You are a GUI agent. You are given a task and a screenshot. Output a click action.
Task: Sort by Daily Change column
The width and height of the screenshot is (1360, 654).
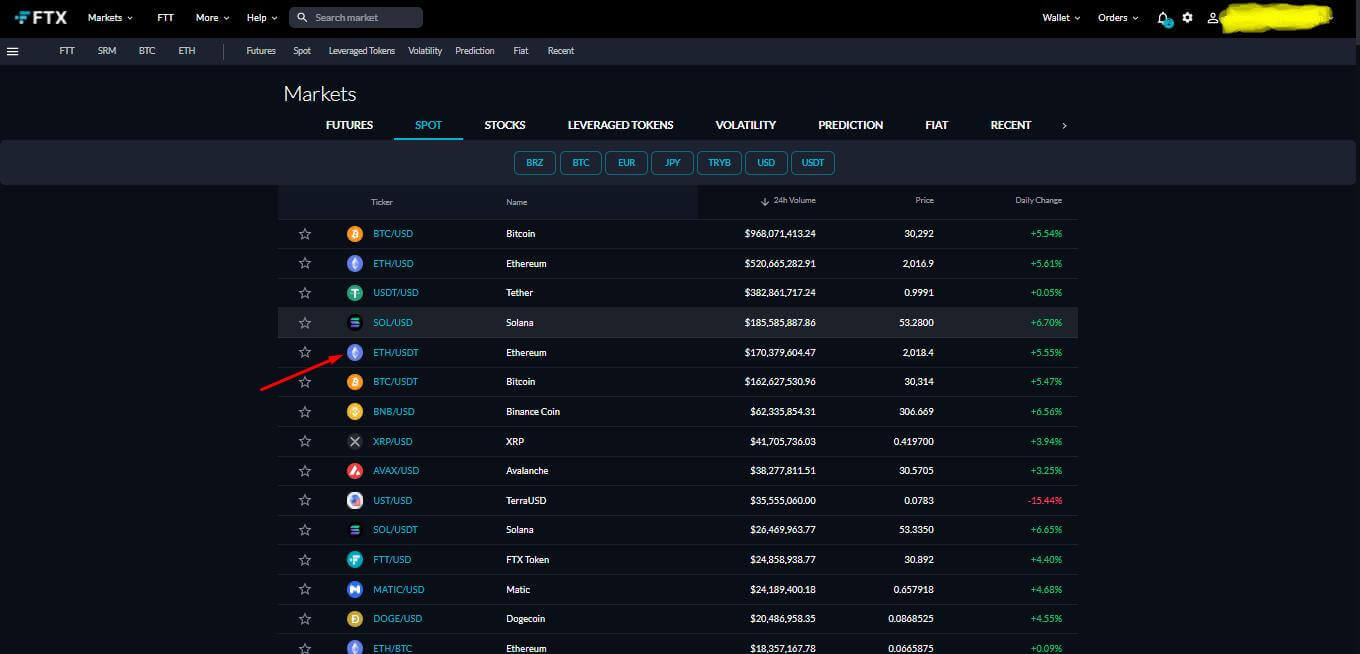pos(1039,201)
